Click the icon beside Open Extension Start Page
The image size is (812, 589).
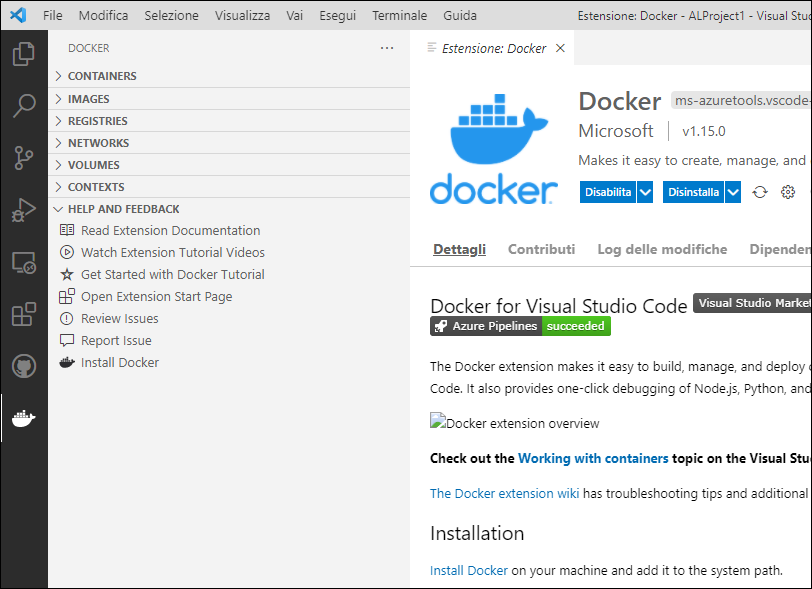coord(67,296)
